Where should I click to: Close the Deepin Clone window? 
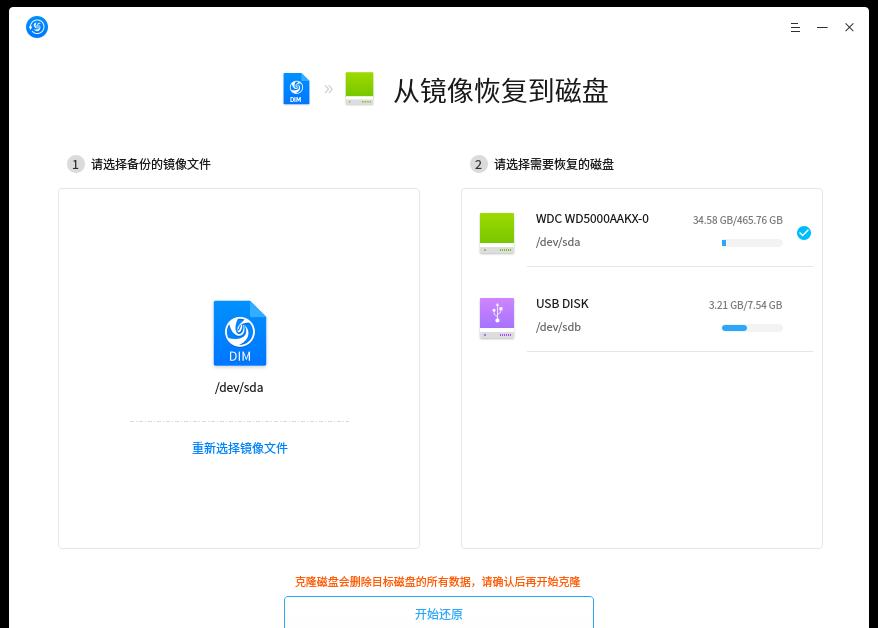click(x=849, y=28)
